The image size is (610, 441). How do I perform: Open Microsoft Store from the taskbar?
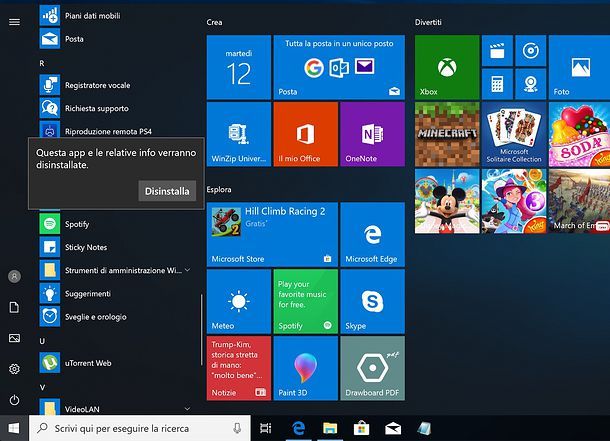(x=361, y=428)
